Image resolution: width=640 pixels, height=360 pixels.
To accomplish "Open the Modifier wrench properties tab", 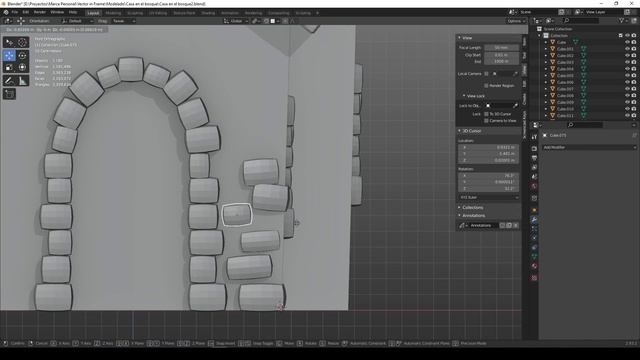I will click(x=534, y=220).
